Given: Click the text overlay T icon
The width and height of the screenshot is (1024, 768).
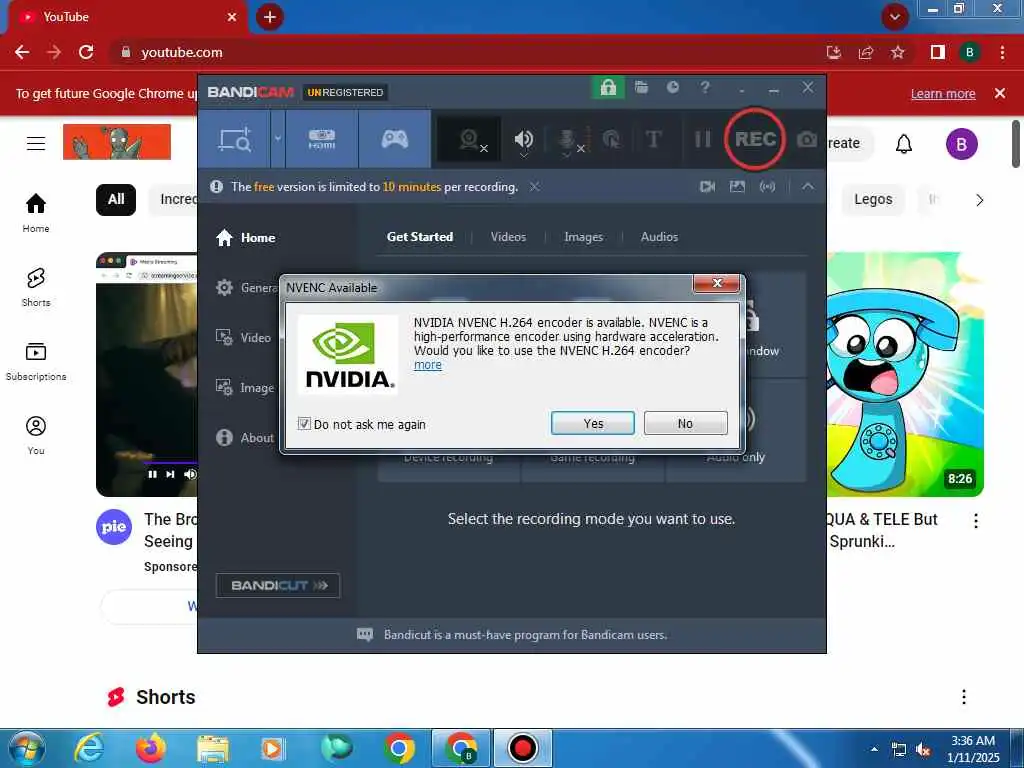Looking at the screenshot, I should tap(653, 139).
